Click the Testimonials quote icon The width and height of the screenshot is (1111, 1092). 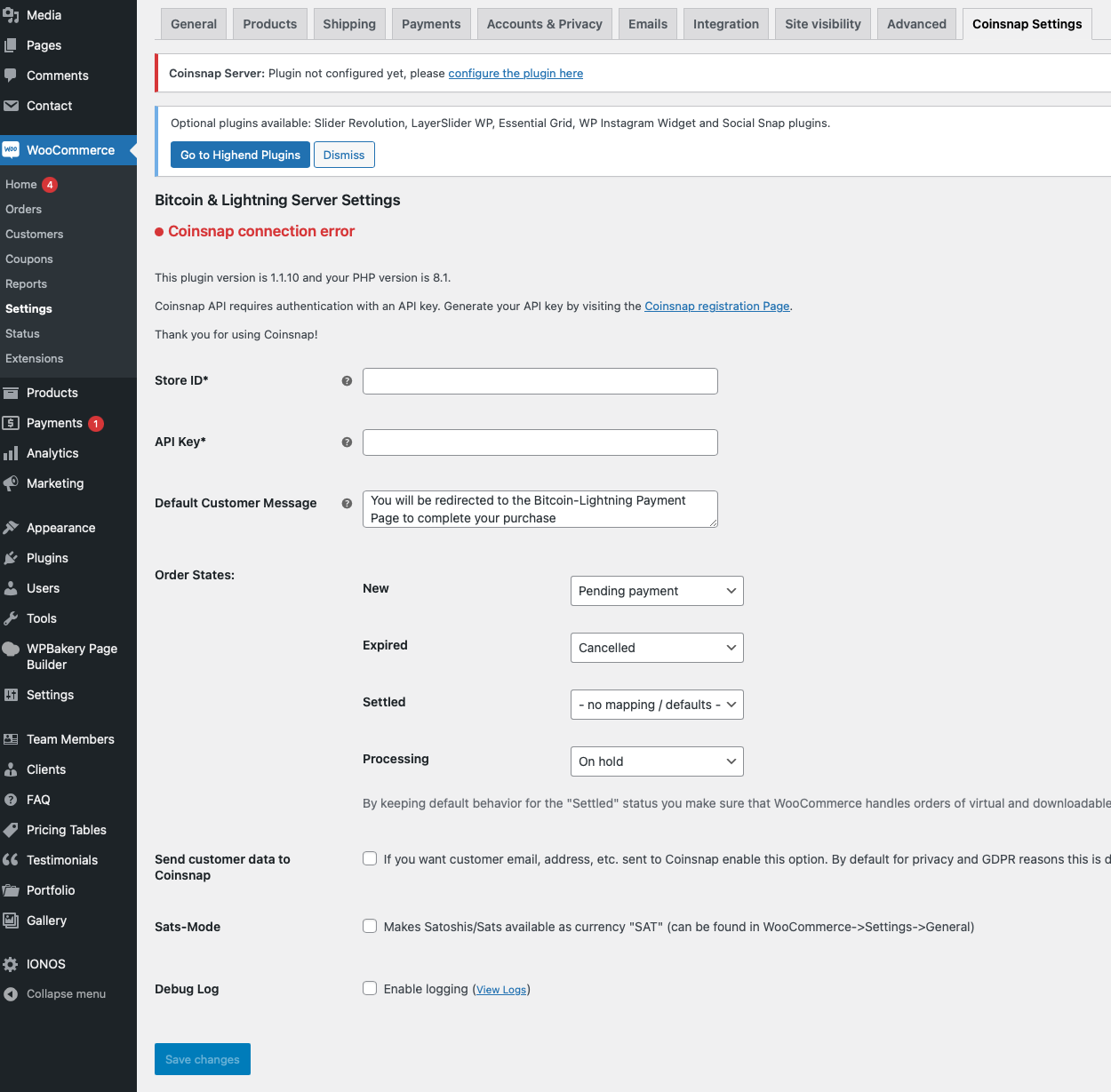pyautogui.click(x=11, y=860)
